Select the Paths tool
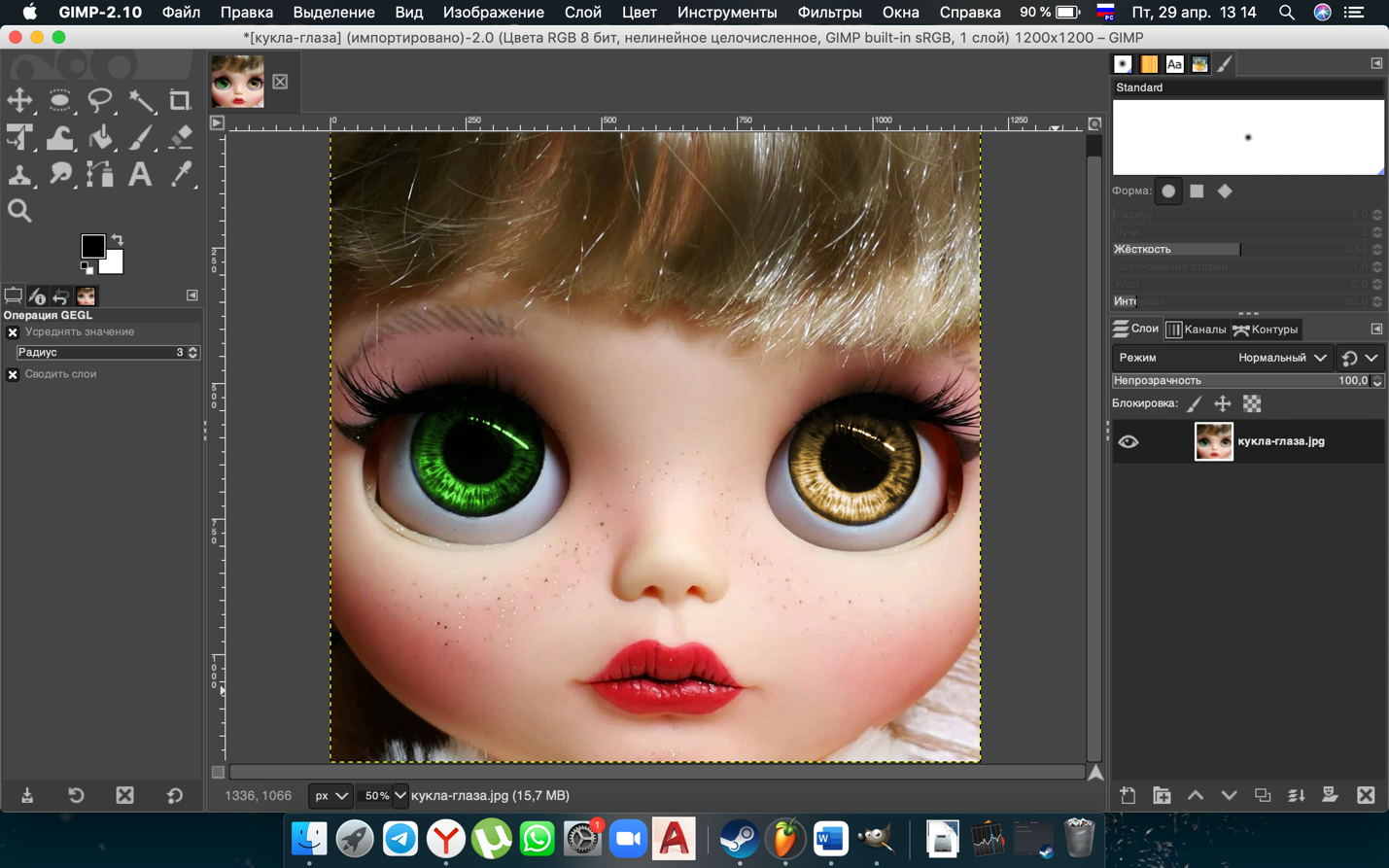Screen dimensions: 1389x868 (x=100, y=175)
